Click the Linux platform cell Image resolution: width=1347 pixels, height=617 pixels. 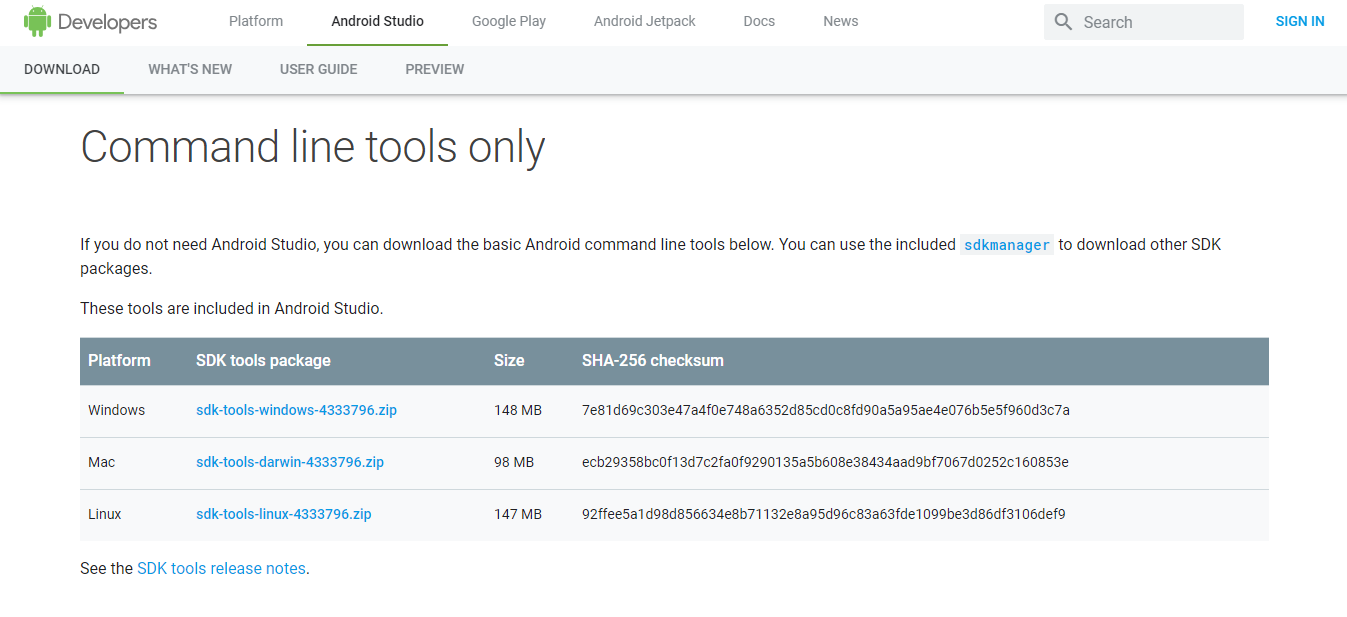[105, 514]
